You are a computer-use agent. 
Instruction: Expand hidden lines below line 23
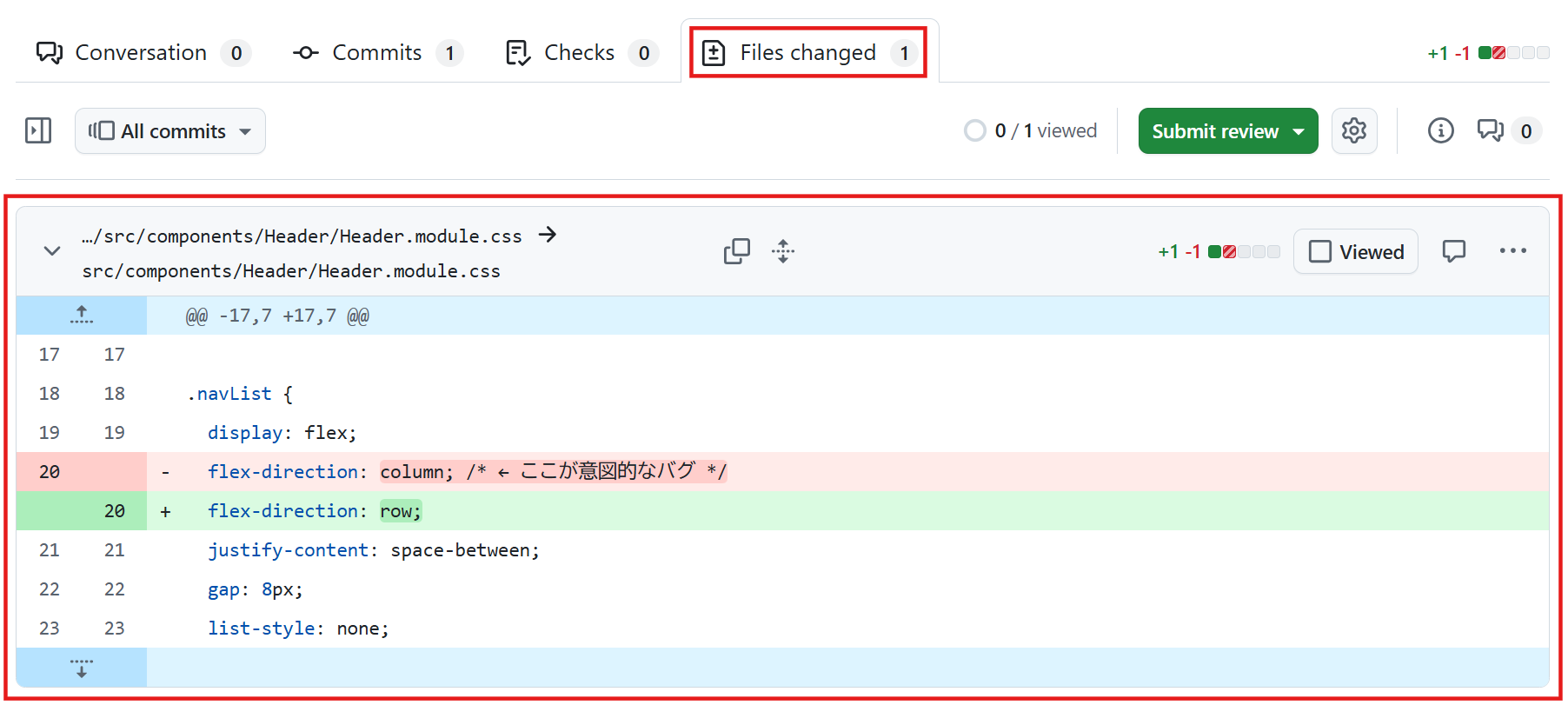pos(82,668)
